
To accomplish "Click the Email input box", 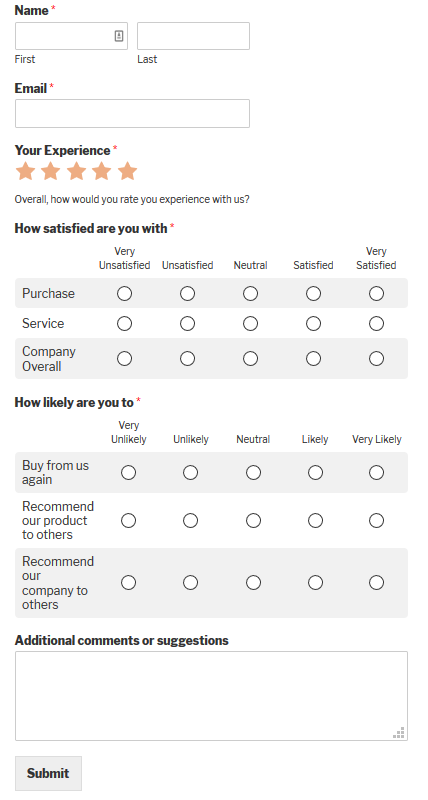I will (133, 113).
